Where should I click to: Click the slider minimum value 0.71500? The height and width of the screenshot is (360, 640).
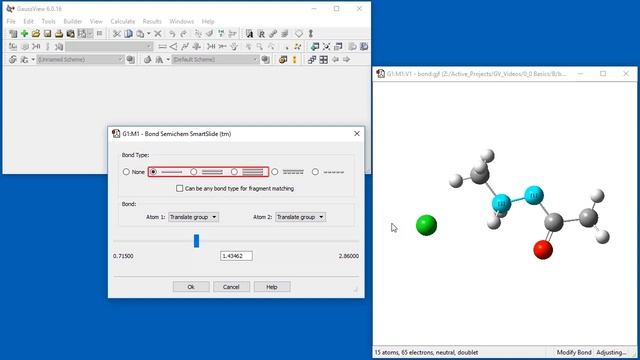(123, 256)
